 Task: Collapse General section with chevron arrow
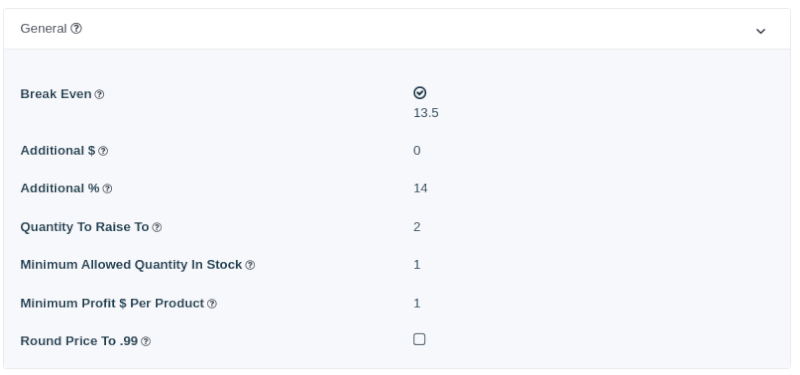pos(760,31)
